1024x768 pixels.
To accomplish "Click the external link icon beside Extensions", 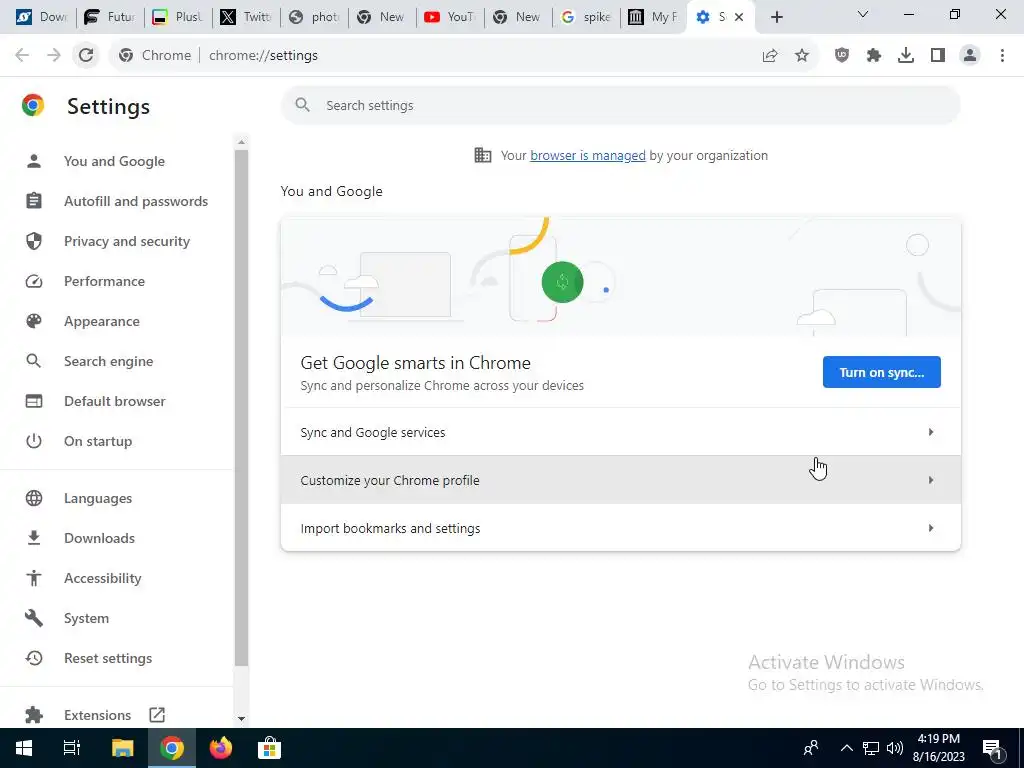I will point(157,715).
